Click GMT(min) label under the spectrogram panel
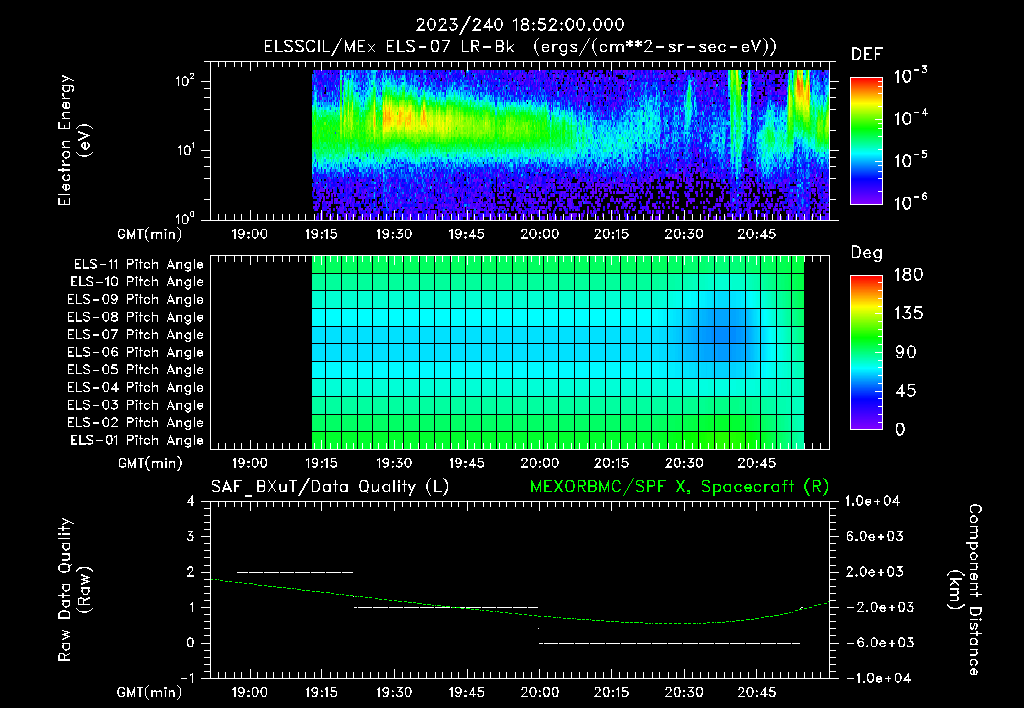Image resolution: width=1024 pixels, height=708 pixels. tap(150, 234)
